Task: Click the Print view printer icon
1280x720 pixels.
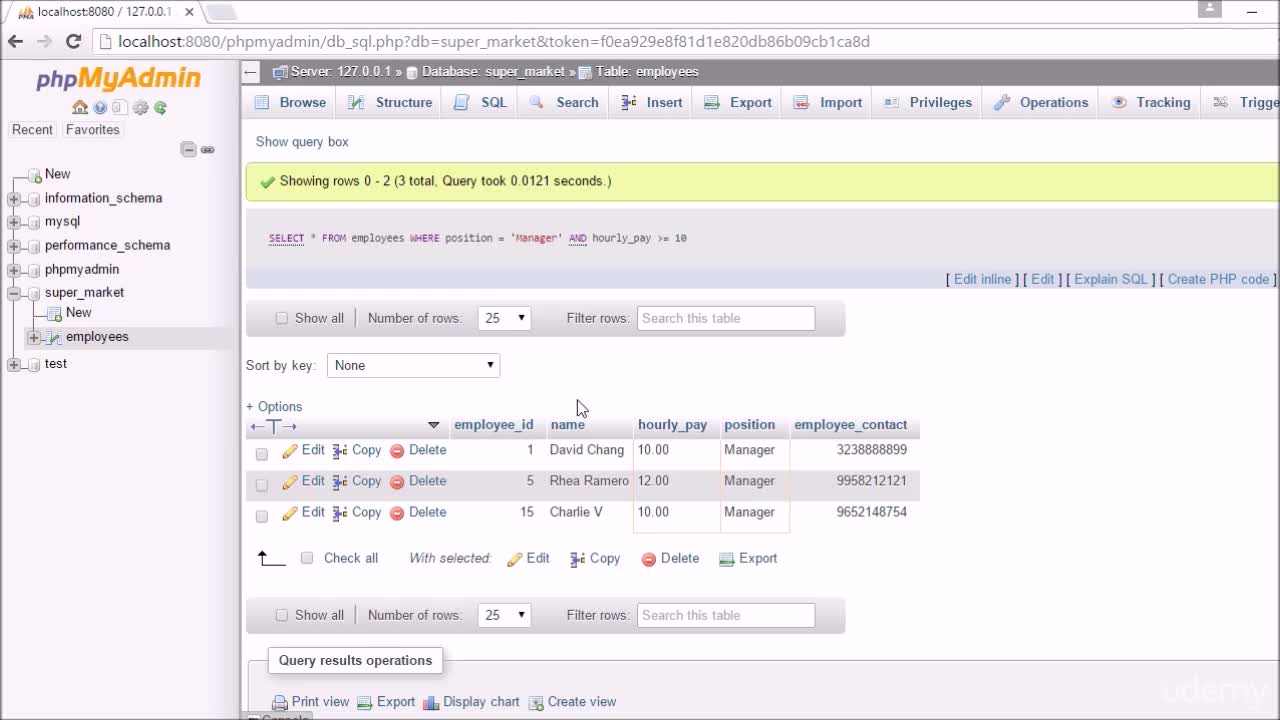Action: coord(280,703)
